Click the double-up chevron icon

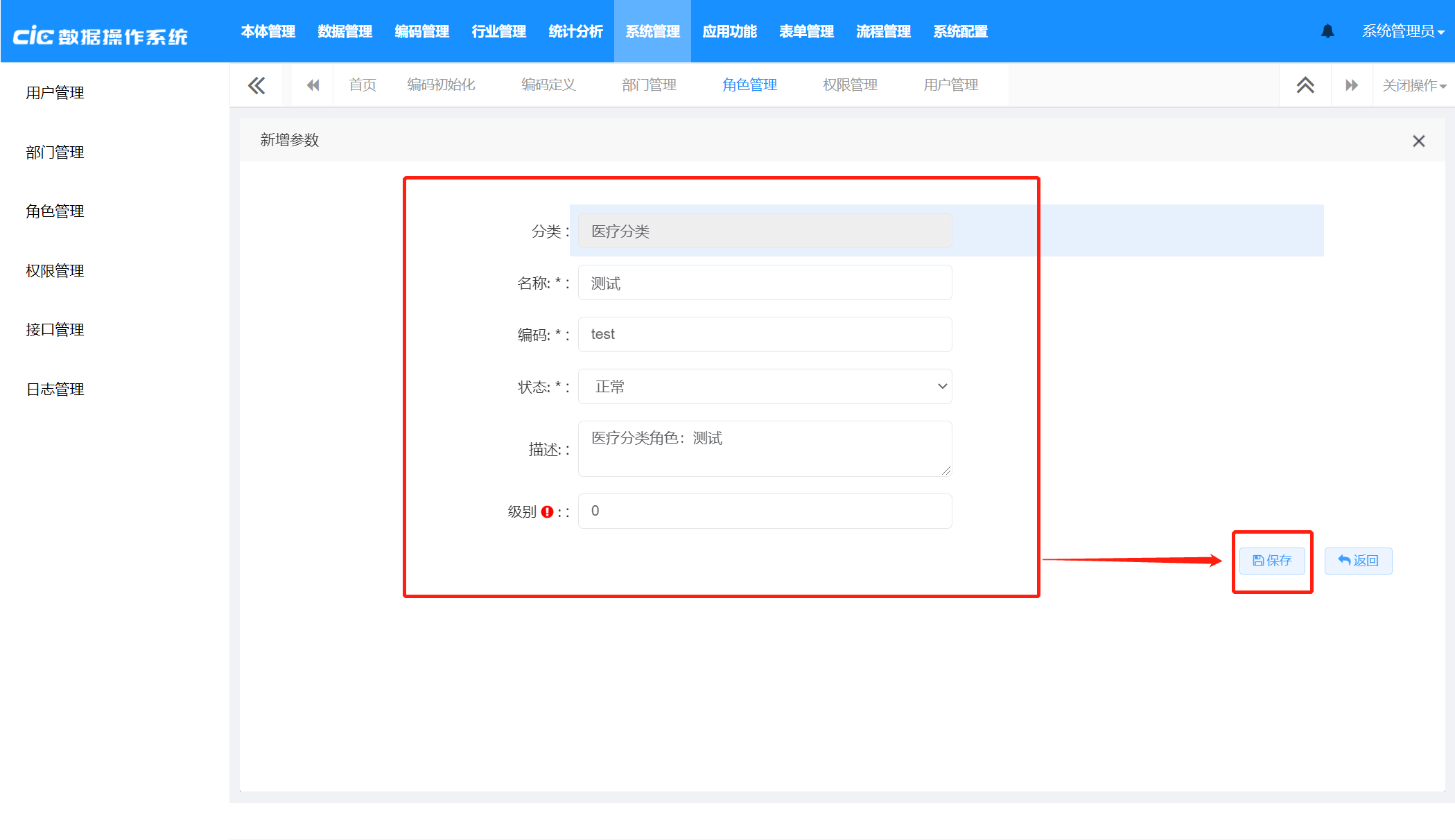(x=1305, y=85)
